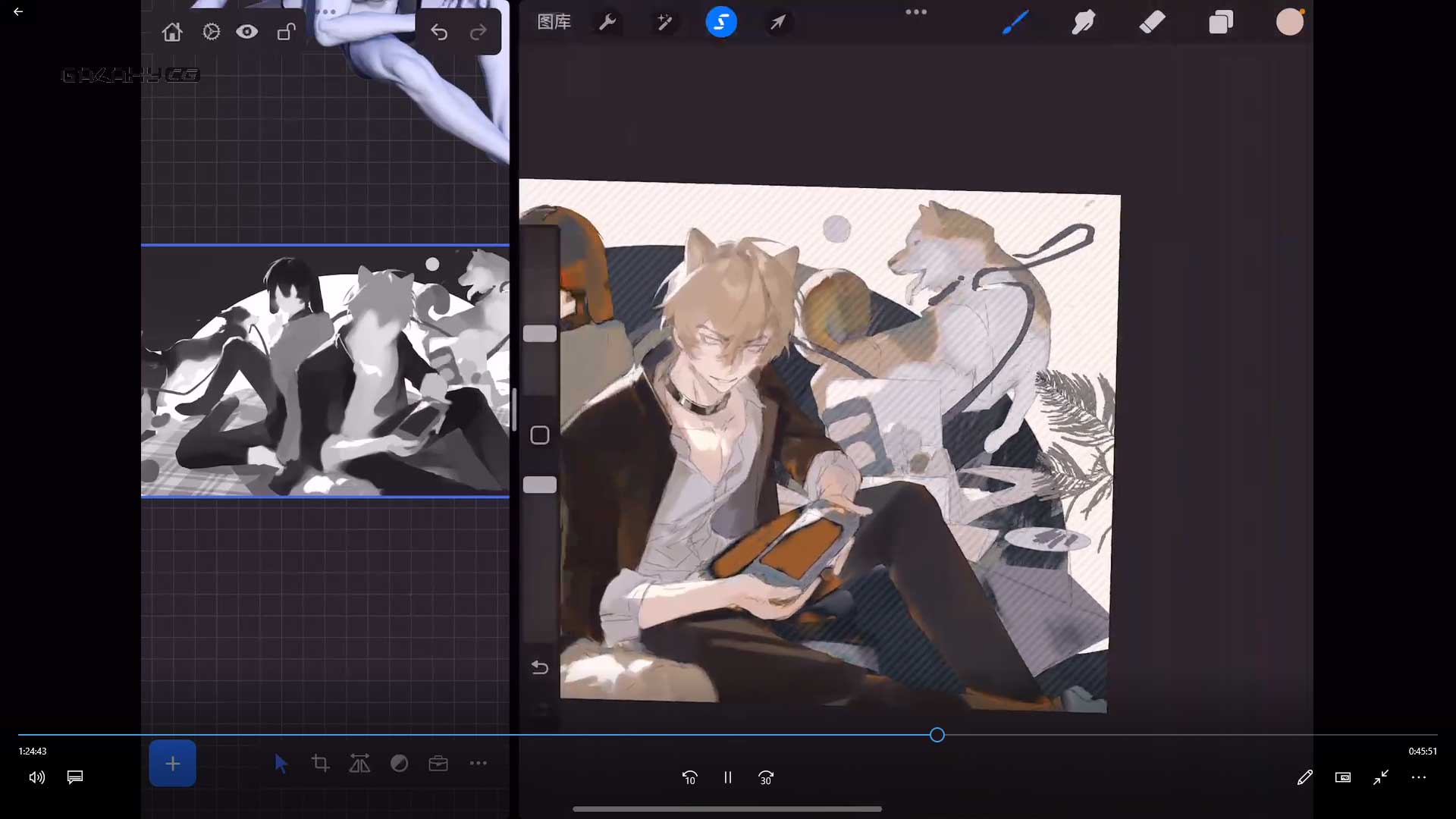Screen dimensions: 1456x819
Task: Toggle the eye visibility icon
Action: coord(246,32)
